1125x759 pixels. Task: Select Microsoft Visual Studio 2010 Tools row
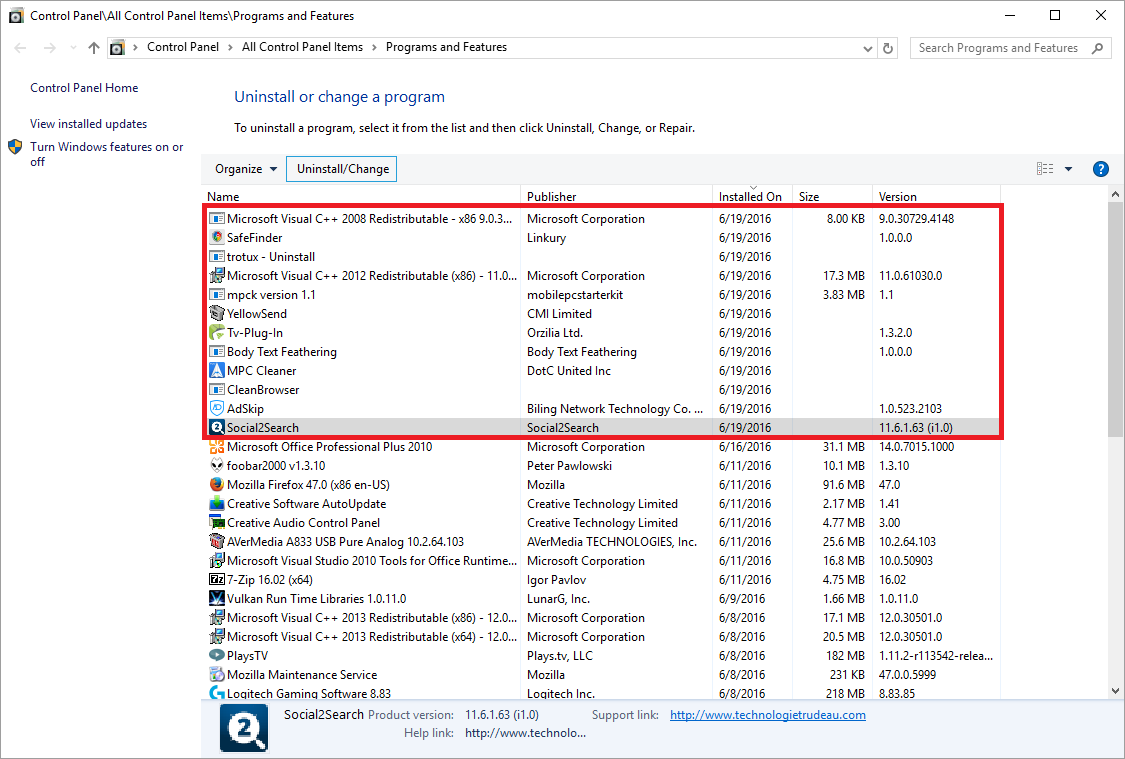coord(602,561)
